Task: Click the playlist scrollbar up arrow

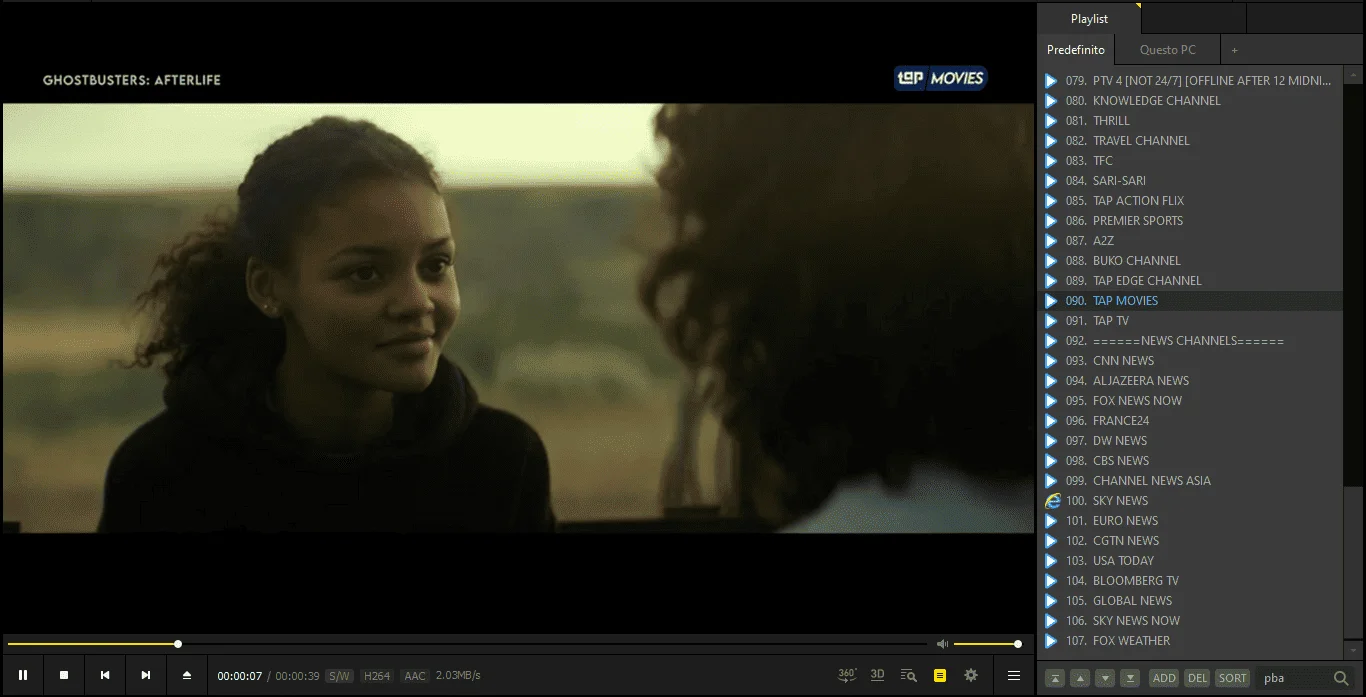Action: coord(1353,75)
